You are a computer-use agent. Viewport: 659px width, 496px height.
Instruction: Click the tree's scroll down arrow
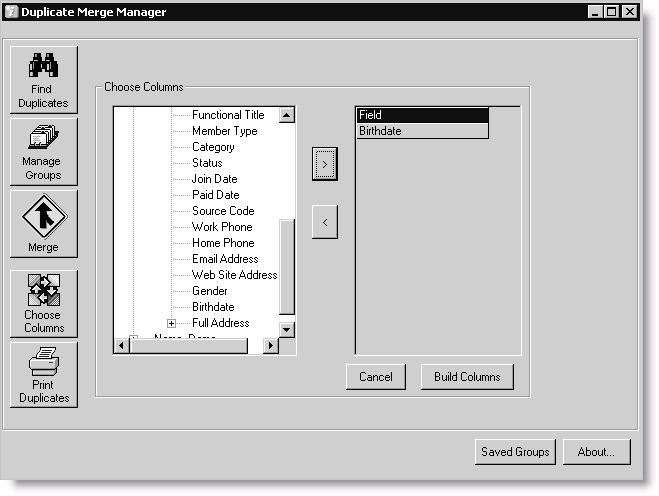[x=287, y=330]
